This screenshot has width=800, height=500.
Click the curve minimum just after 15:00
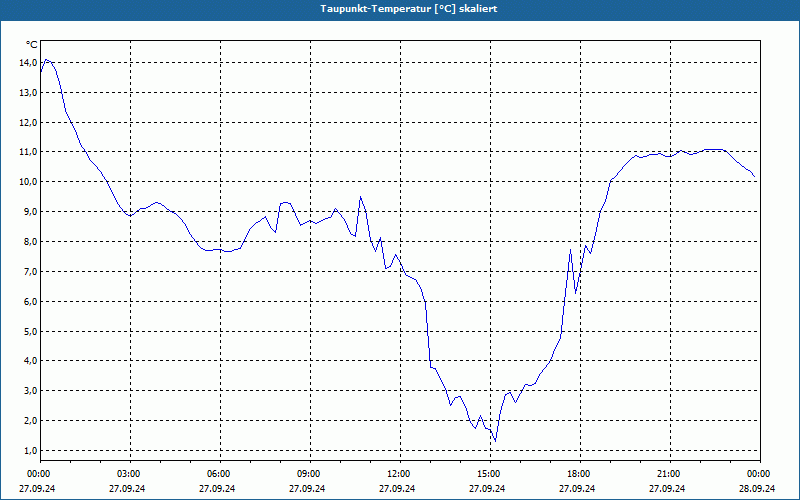point(495,441)
